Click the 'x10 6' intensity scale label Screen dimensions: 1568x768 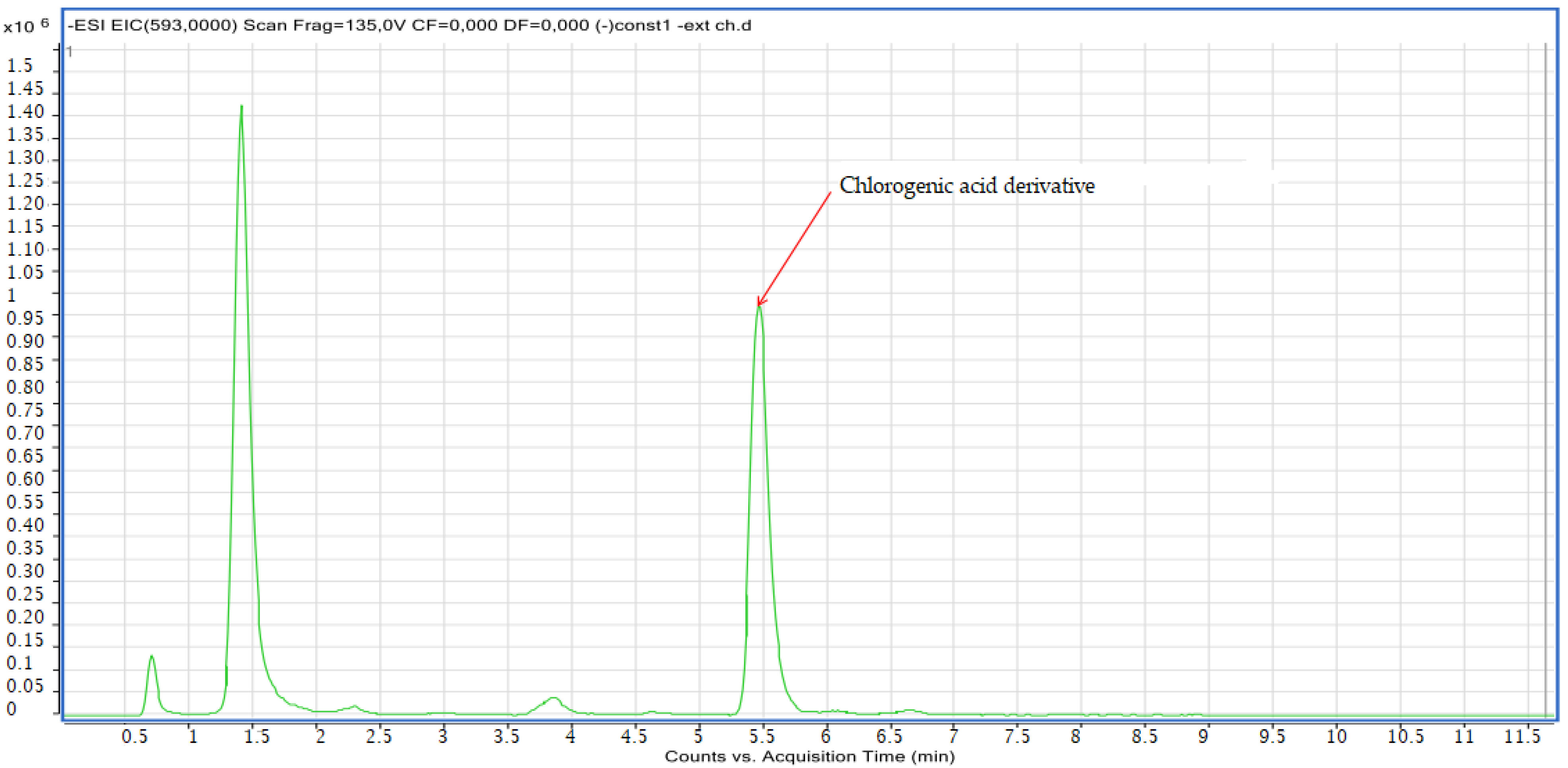(25, 25)
